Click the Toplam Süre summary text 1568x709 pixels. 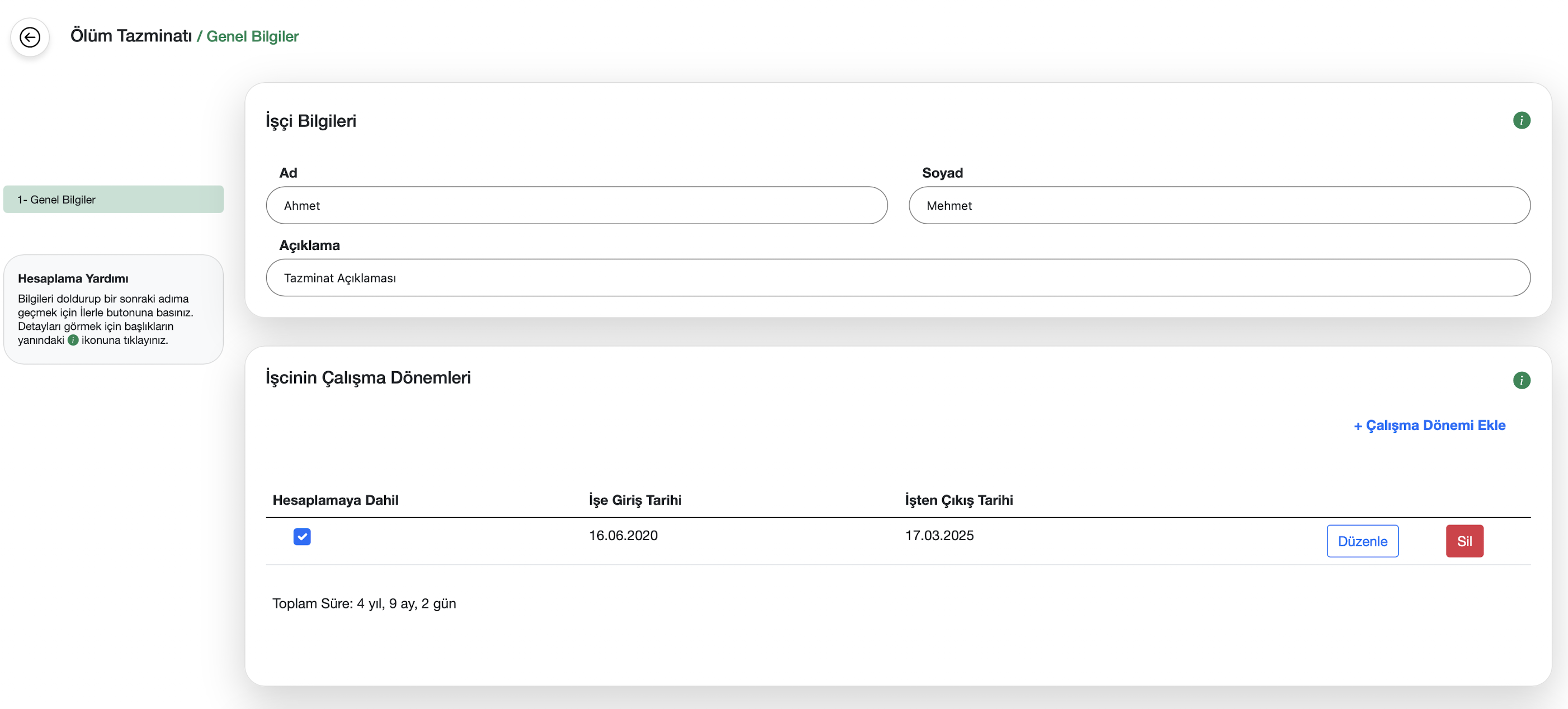(x=364, y=604)
